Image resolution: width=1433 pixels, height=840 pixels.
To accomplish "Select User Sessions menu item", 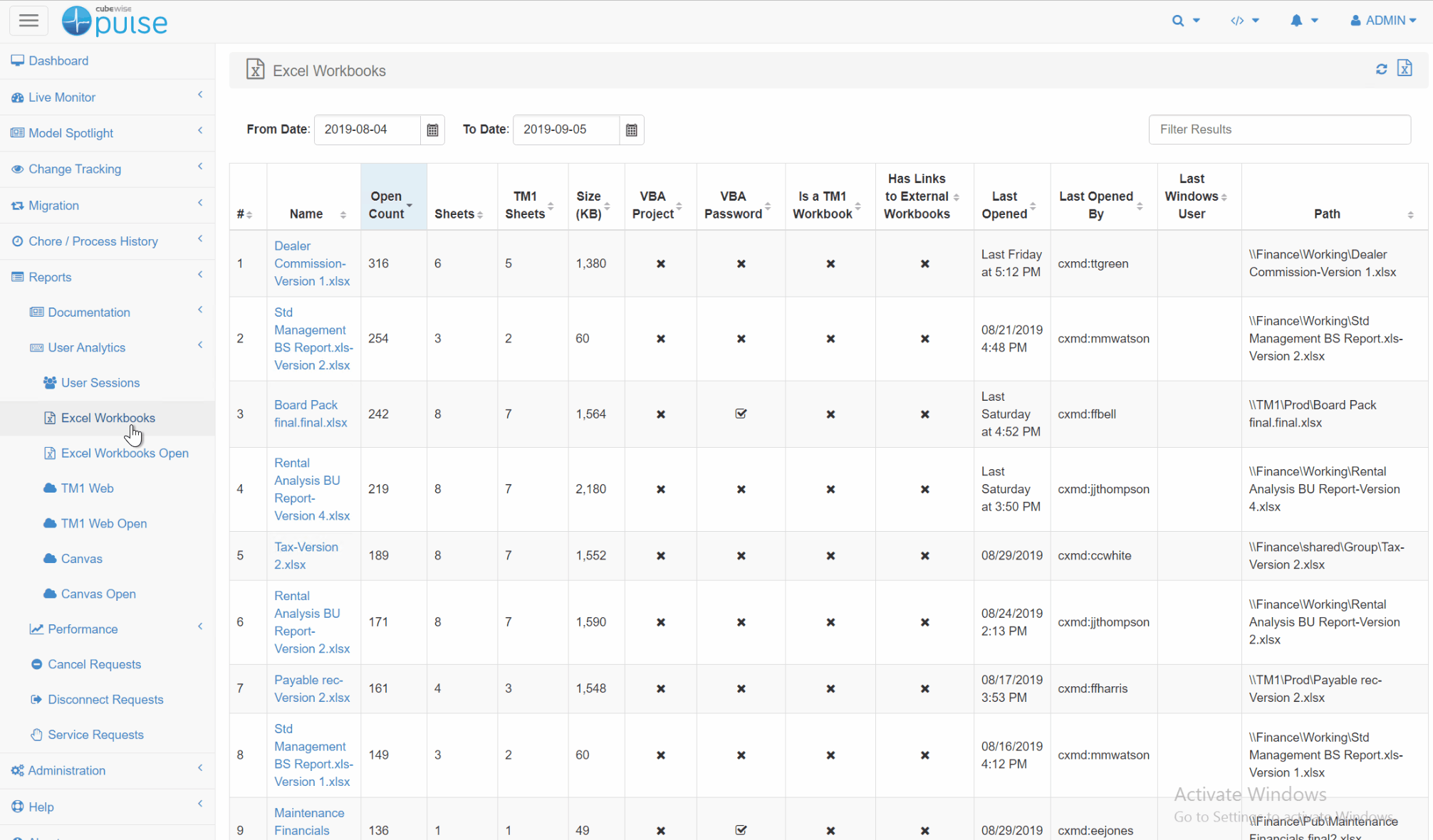I will click(x=100, y=383).
